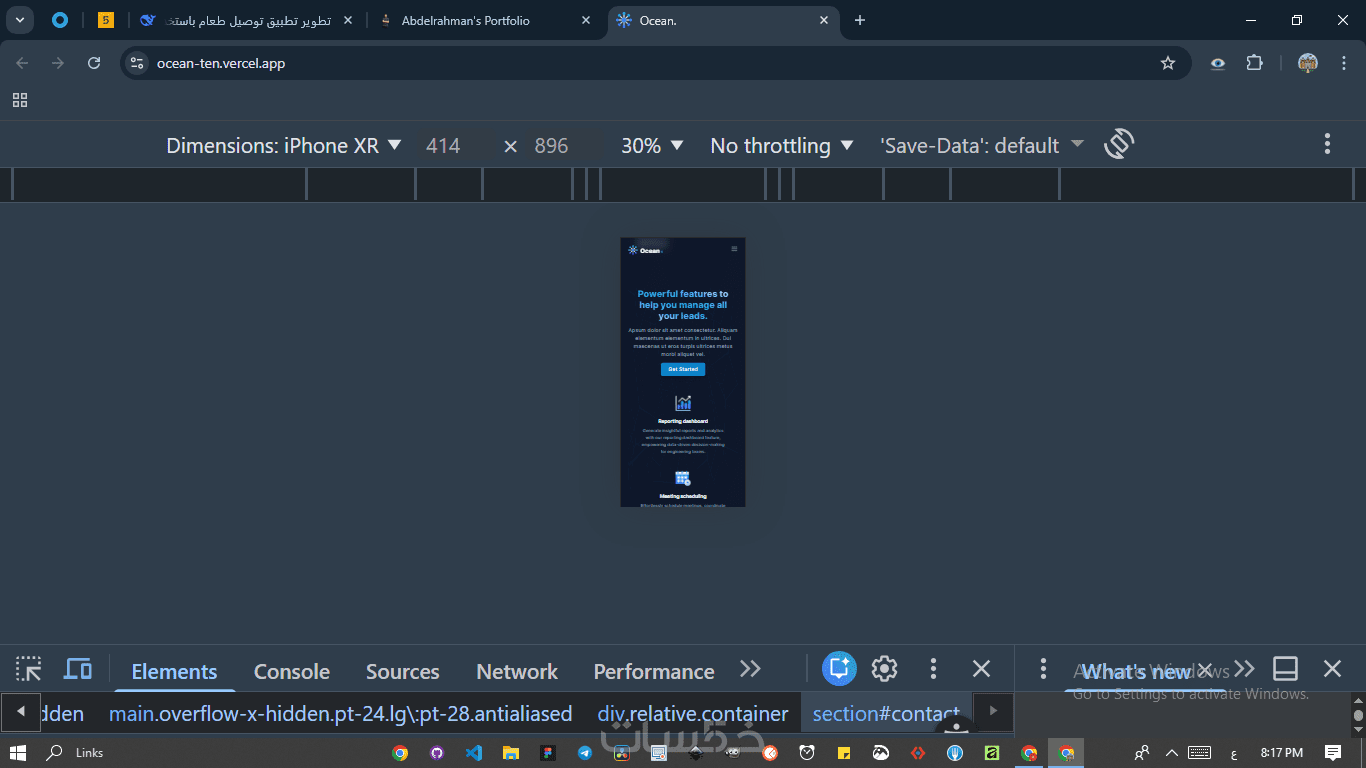Open the Windows Start menu

pyautogui.click(x=17, y=753)
